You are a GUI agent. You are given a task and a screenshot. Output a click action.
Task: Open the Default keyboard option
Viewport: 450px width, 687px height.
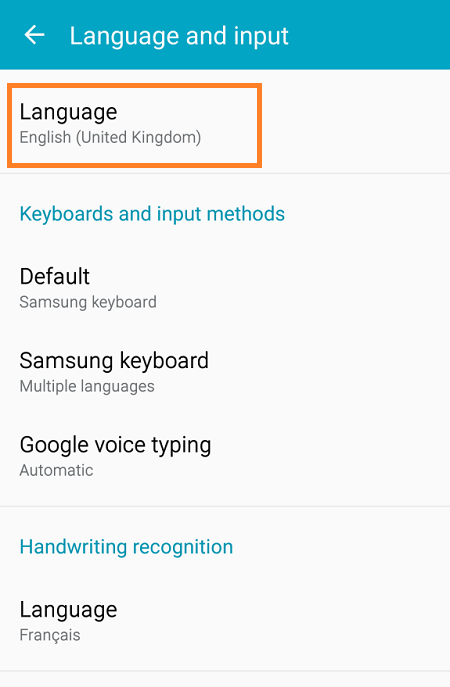(x=225, y=289)
